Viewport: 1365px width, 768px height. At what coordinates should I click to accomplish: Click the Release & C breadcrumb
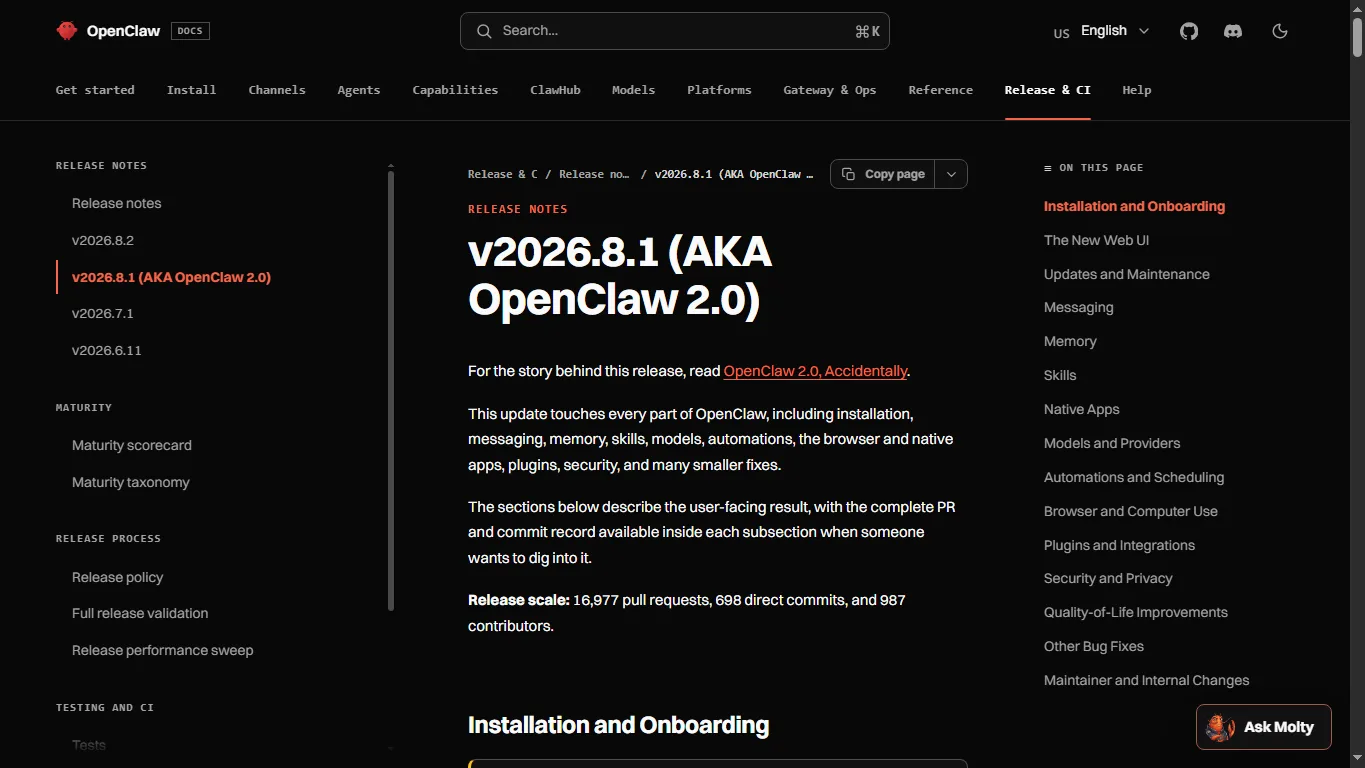pyautogui.click(x=503, y=174)
